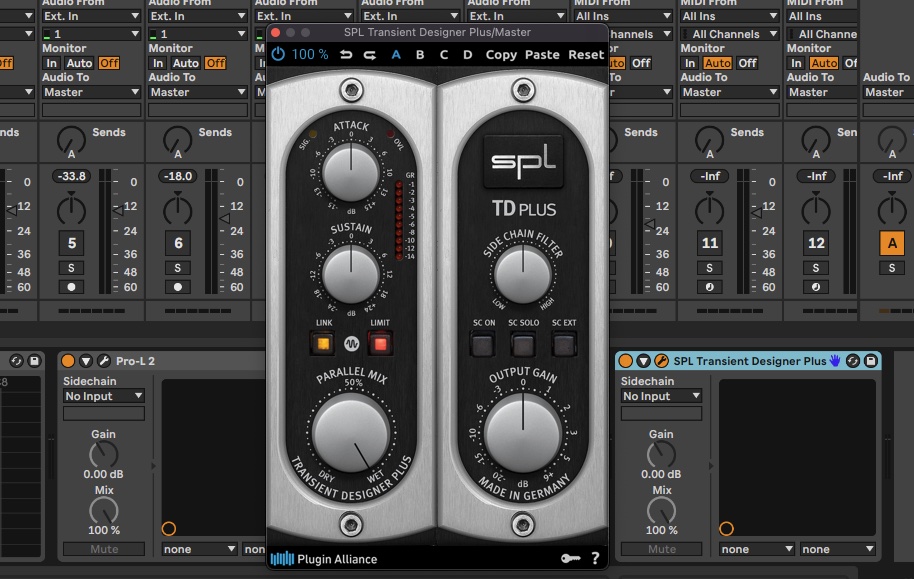Click save preset icon on SPL Transient Designer device
The height and width of the screenshot is (579, 914).
click(x=871, y=361)
